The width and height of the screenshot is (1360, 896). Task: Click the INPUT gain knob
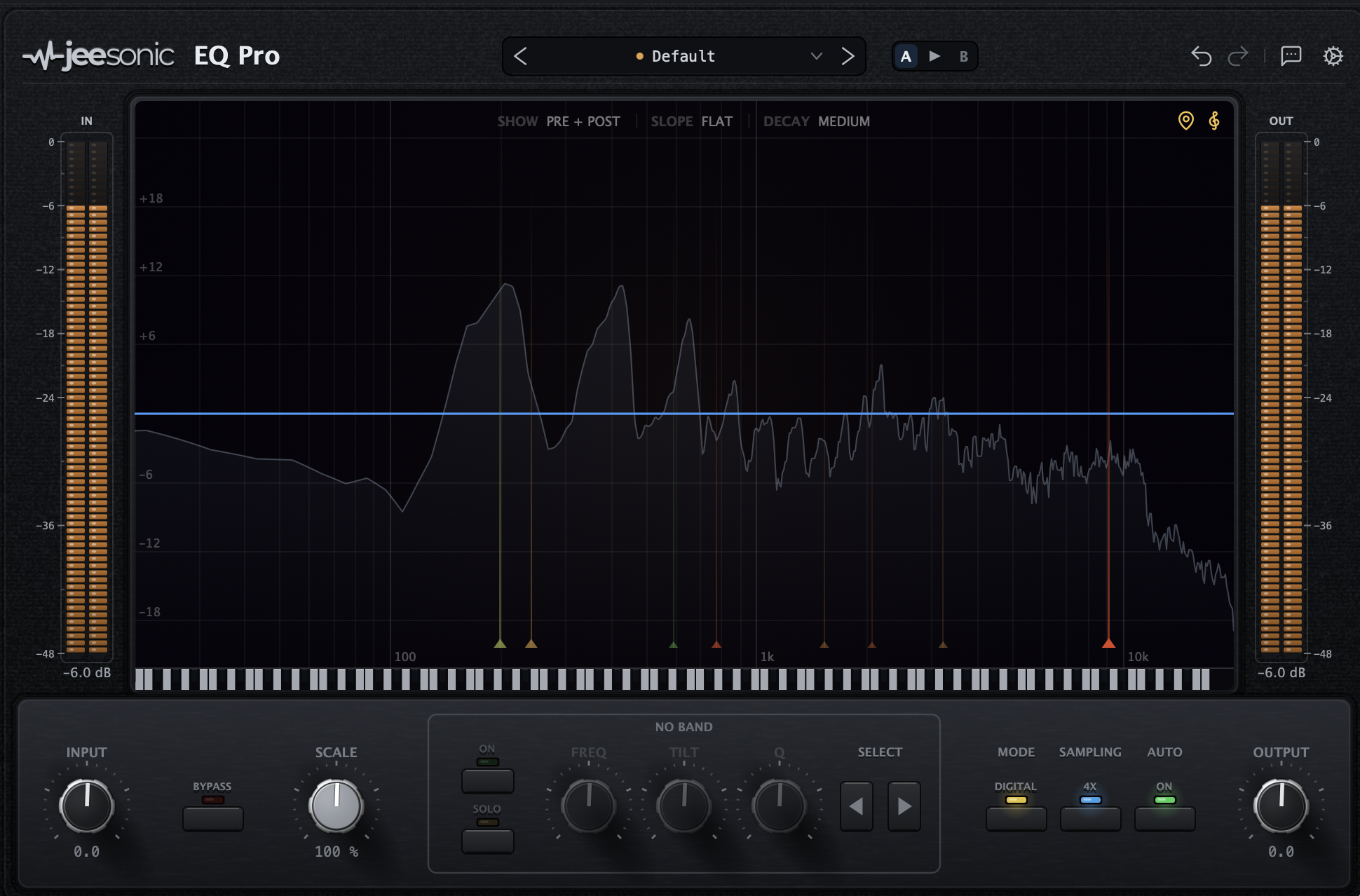[86, 806]
